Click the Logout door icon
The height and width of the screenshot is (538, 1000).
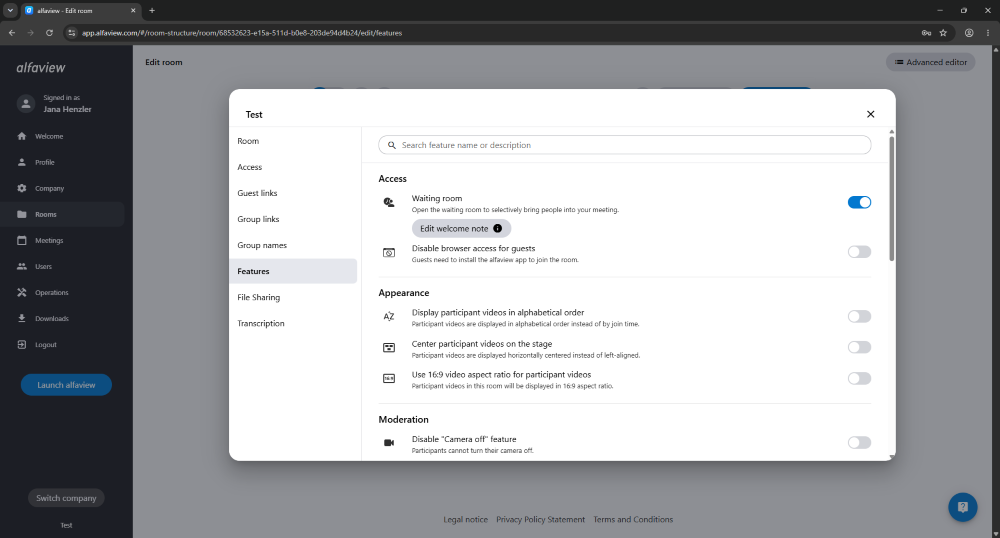22,344
